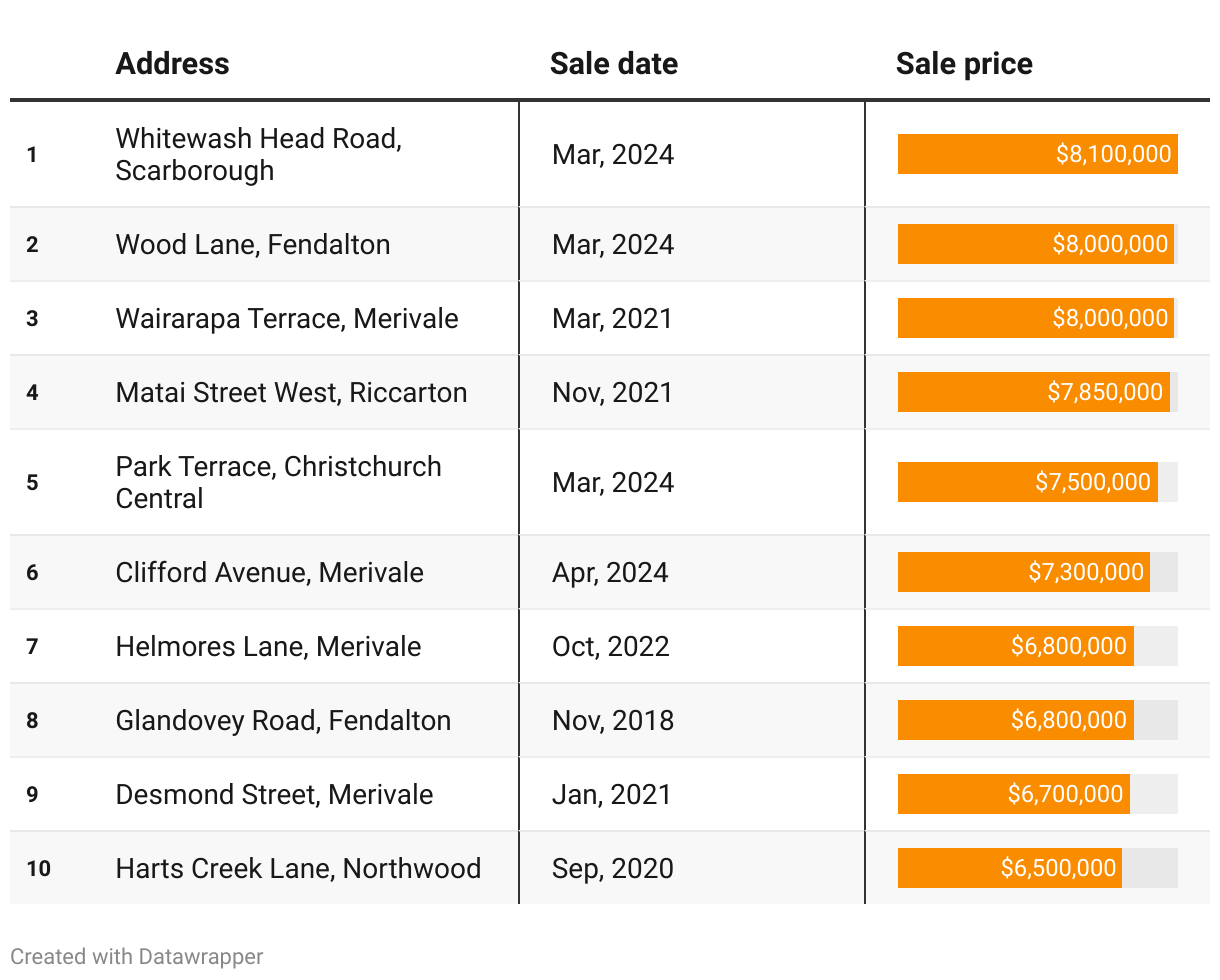Click the $6,500,000 sale price bar
This screenshot has height=980, width=1220.
coord(1010,868)
